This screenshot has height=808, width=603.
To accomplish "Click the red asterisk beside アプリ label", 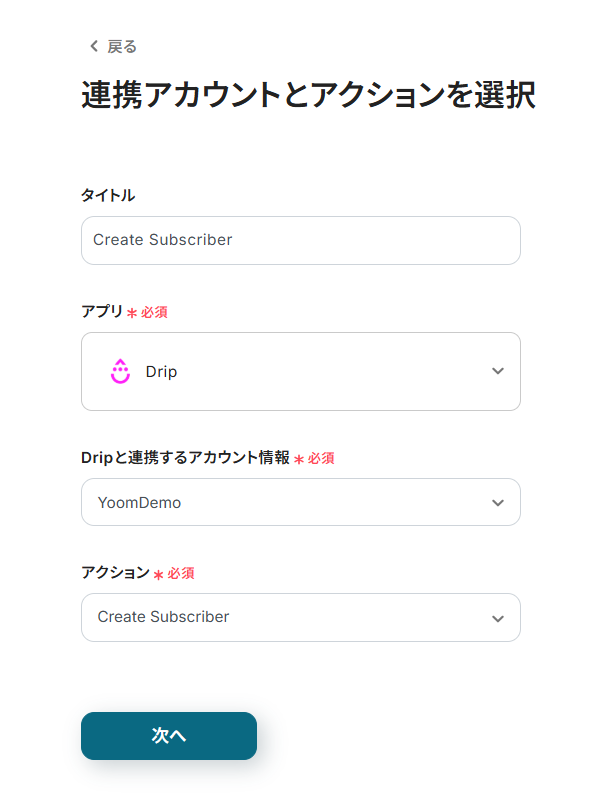I will (132, 313).
